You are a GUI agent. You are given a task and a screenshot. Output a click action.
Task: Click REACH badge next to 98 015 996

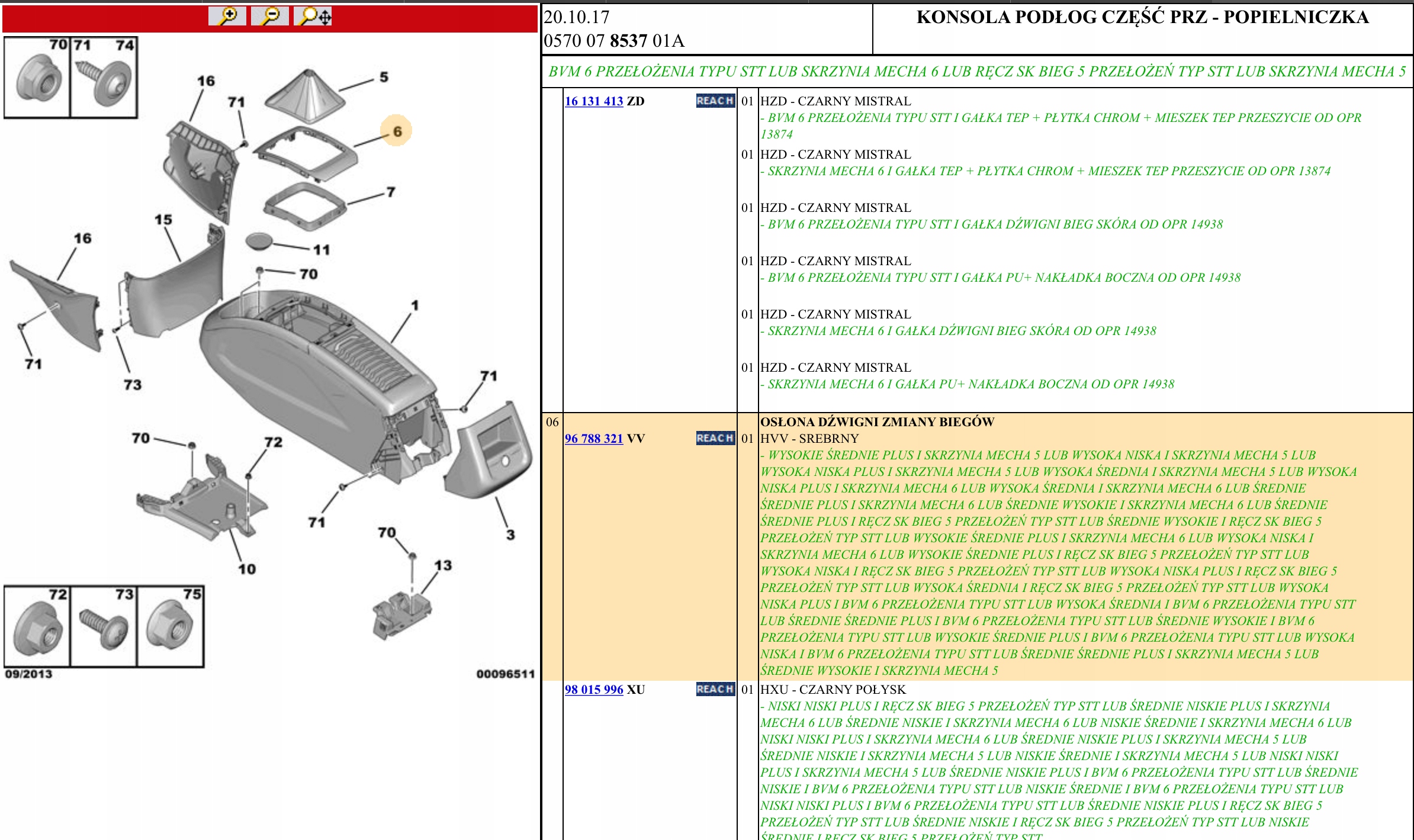[x=715, y=690]
